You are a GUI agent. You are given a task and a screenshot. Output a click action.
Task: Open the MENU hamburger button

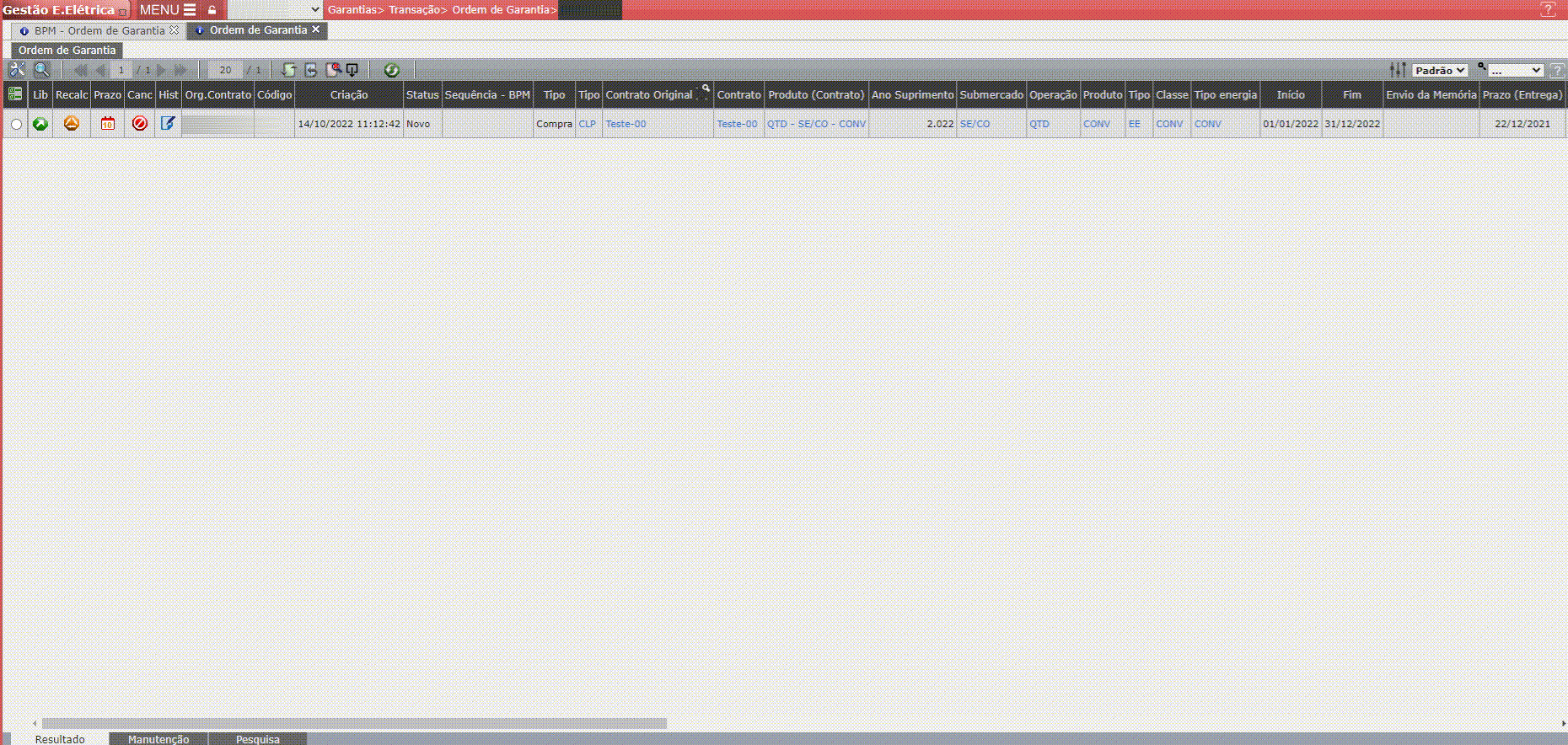pos(167,10)
